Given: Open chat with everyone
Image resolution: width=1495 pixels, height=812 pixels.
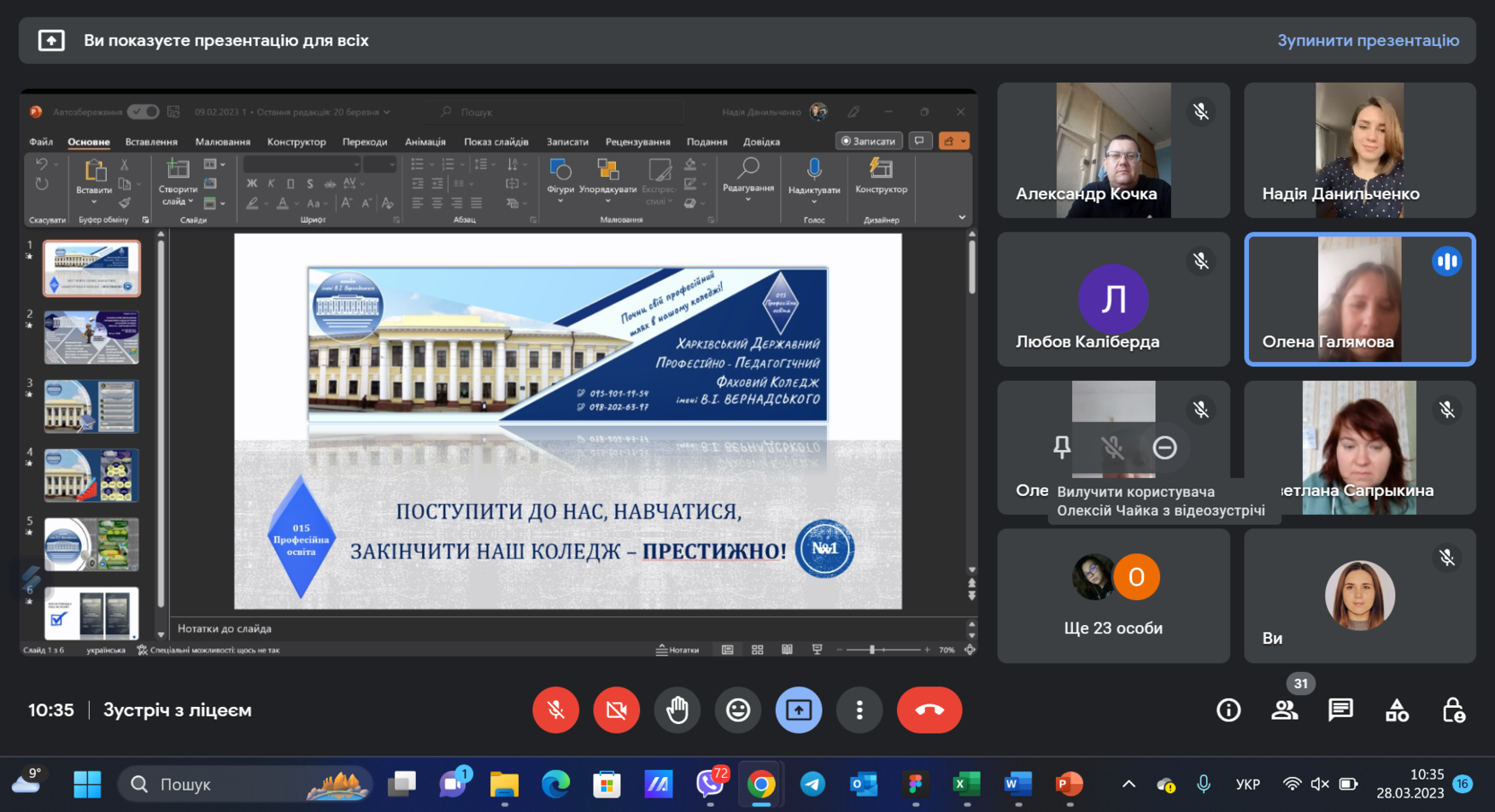Looking at the screenshot, I should (x=1340, y=710).
